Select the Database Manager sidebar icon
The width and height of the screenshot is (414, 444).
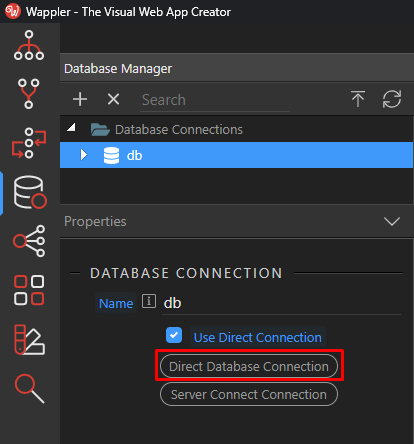coord(30,192)
